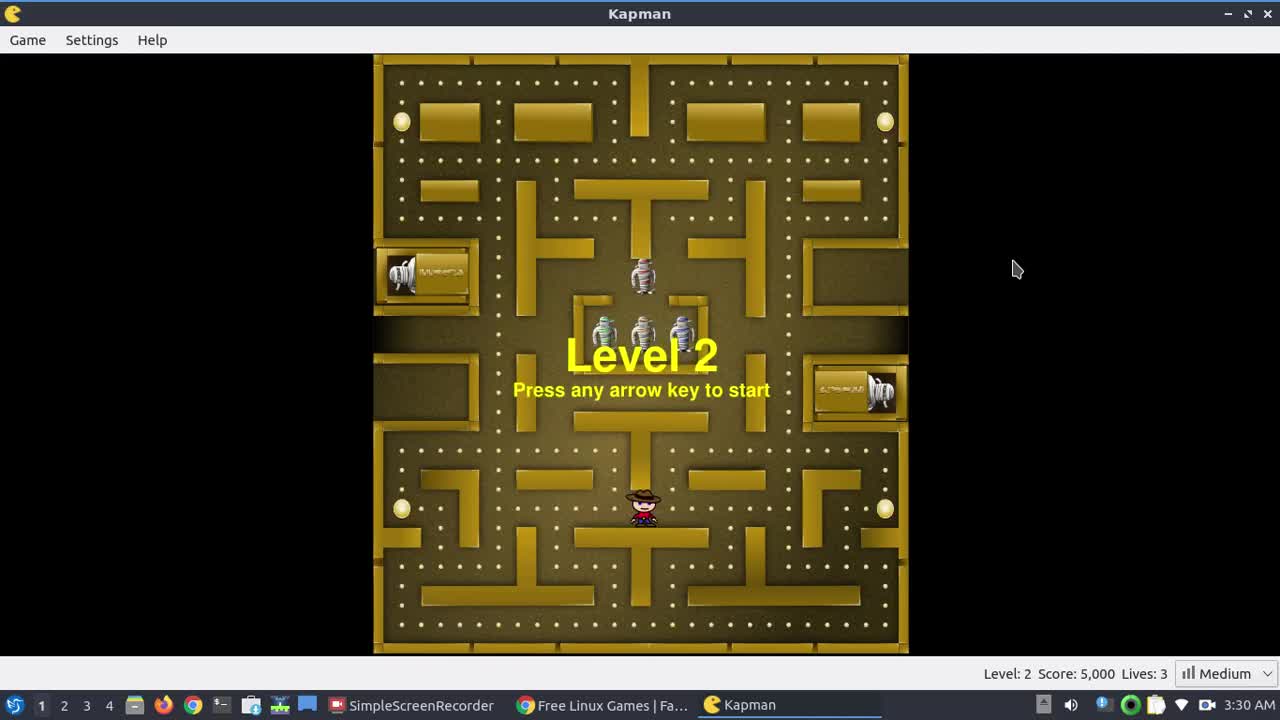Open the Help menu
Image resolution: width=1280 pixels, height=720 pixels.
[152, 40]
